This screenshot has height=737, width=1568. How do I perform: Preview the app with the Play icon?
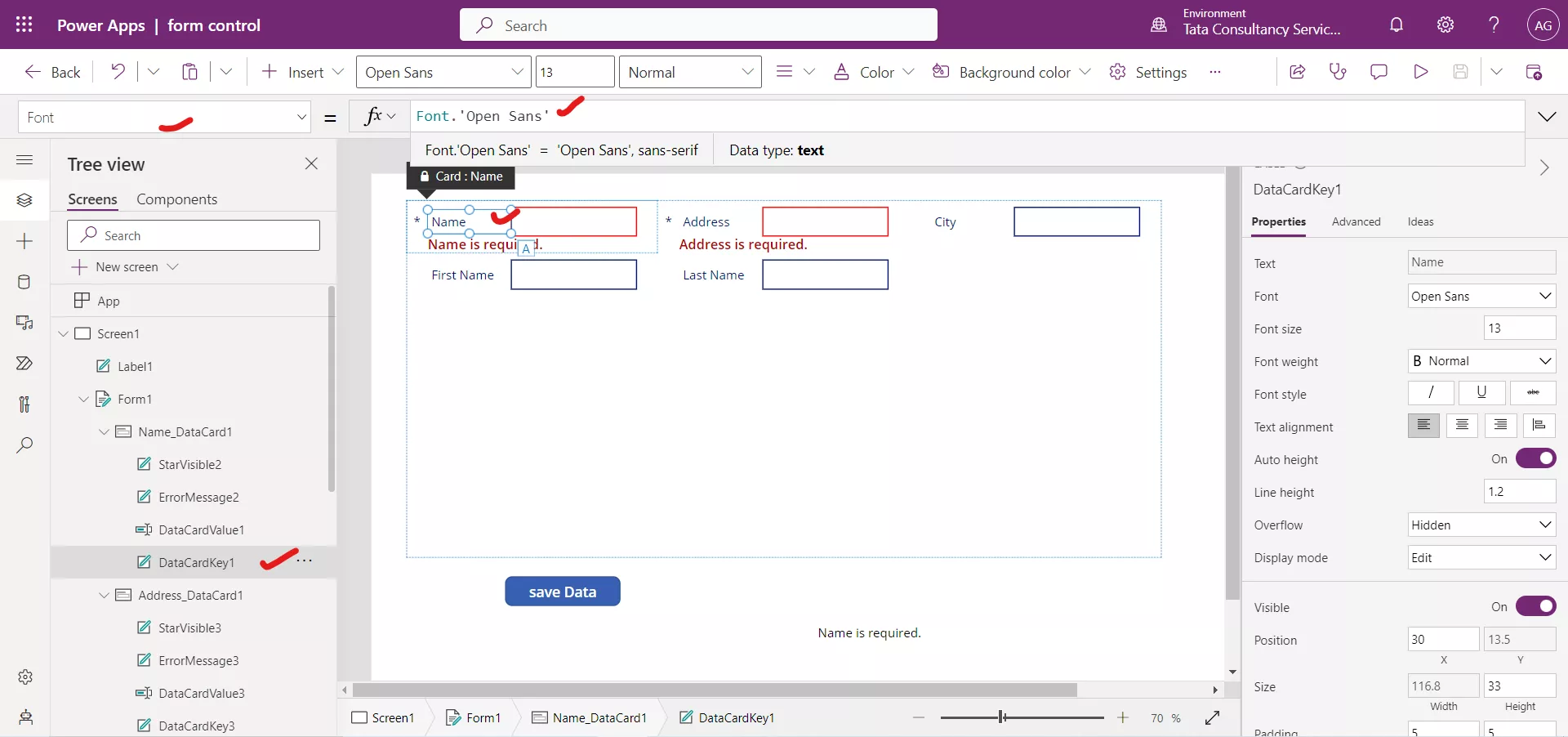(x=1421, y=72)
